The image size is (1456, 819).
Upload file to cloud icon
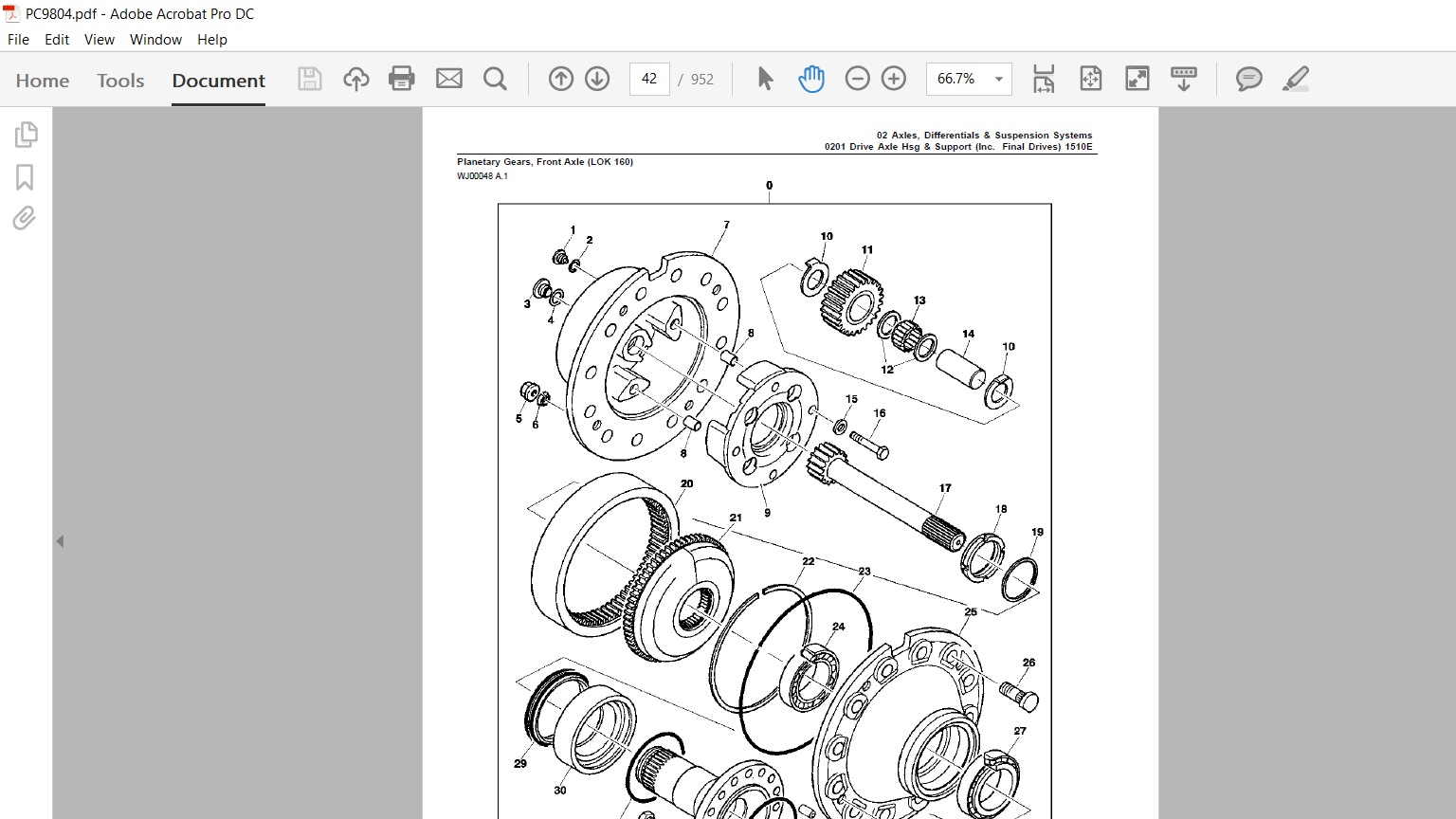coord(356,79)
